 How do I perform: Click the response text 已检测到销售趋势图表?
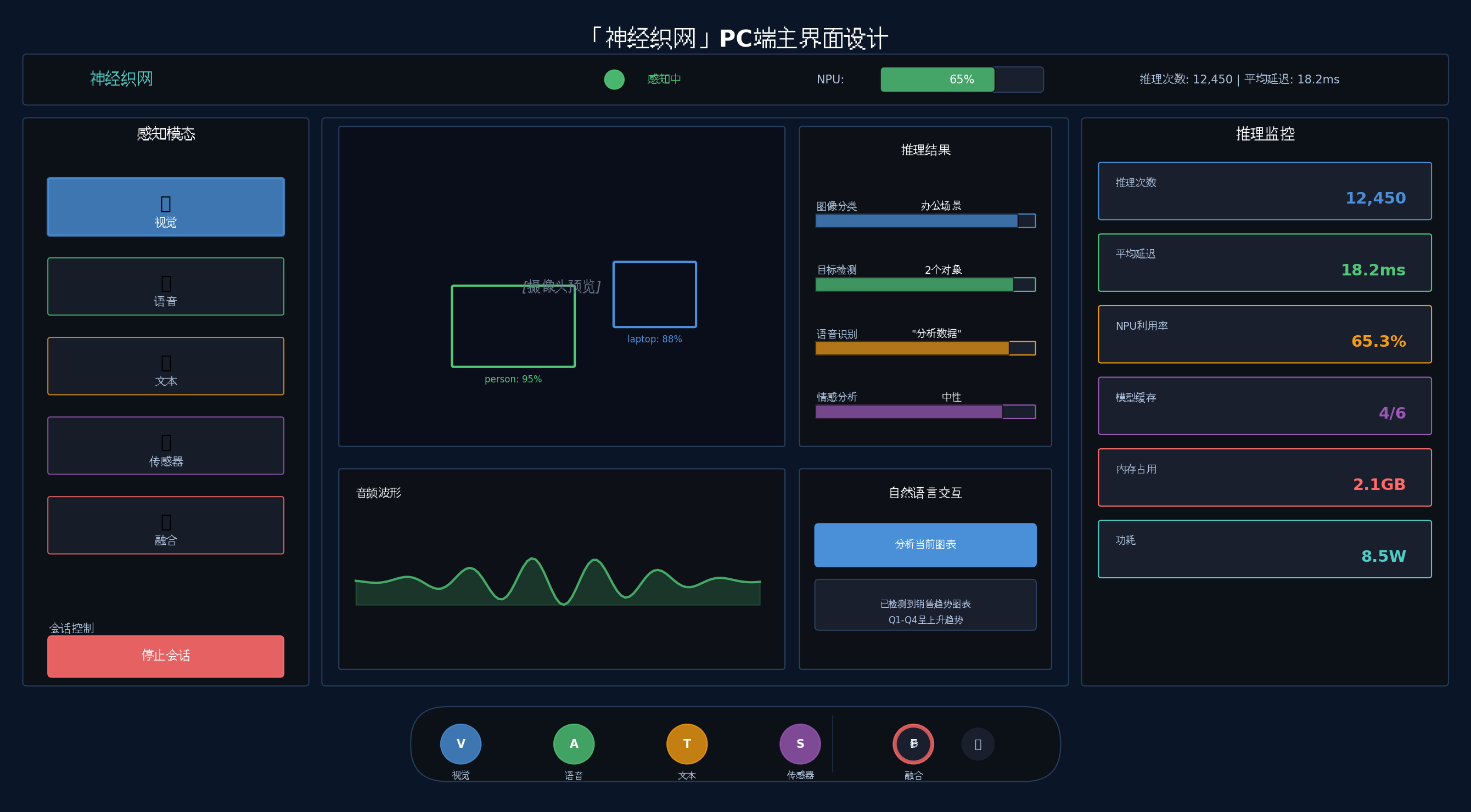click(x=925, y=604)
